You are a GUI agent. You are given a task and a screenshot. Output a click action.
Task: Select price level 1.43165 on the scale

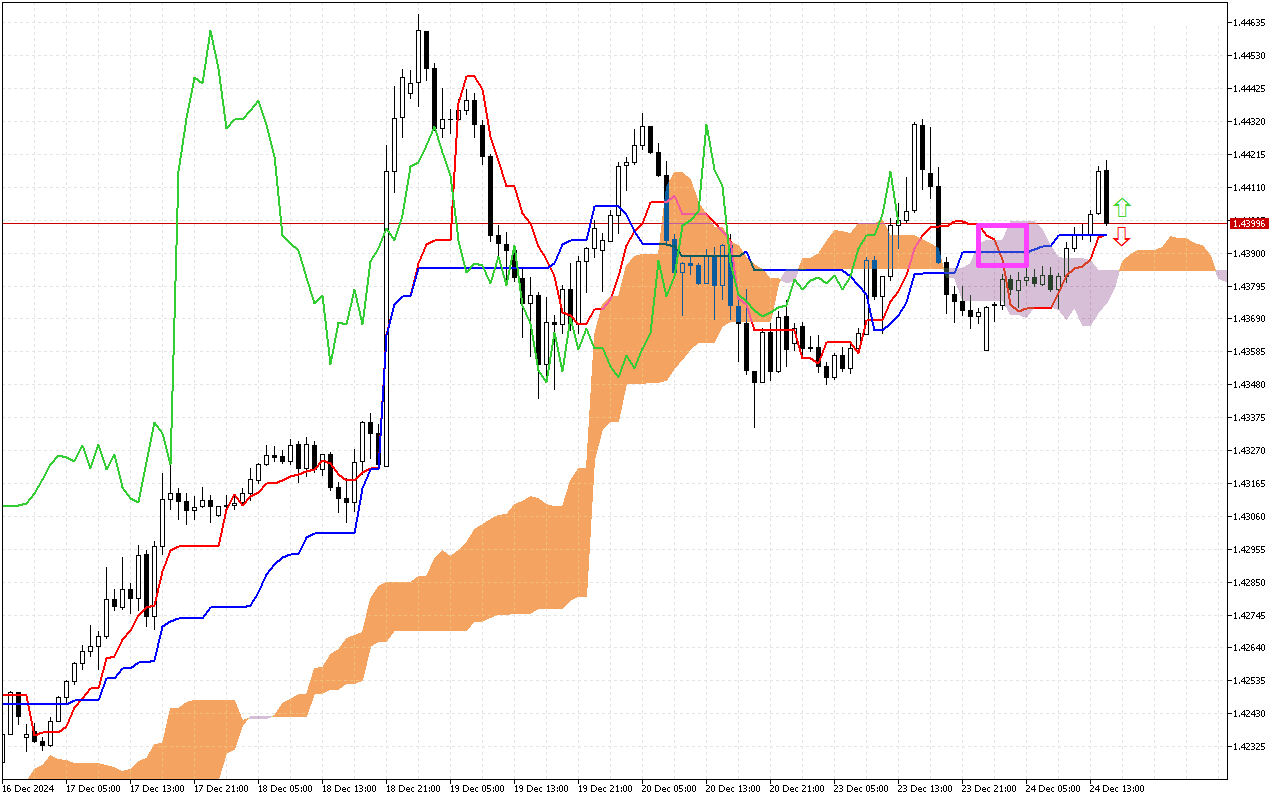1250,484
